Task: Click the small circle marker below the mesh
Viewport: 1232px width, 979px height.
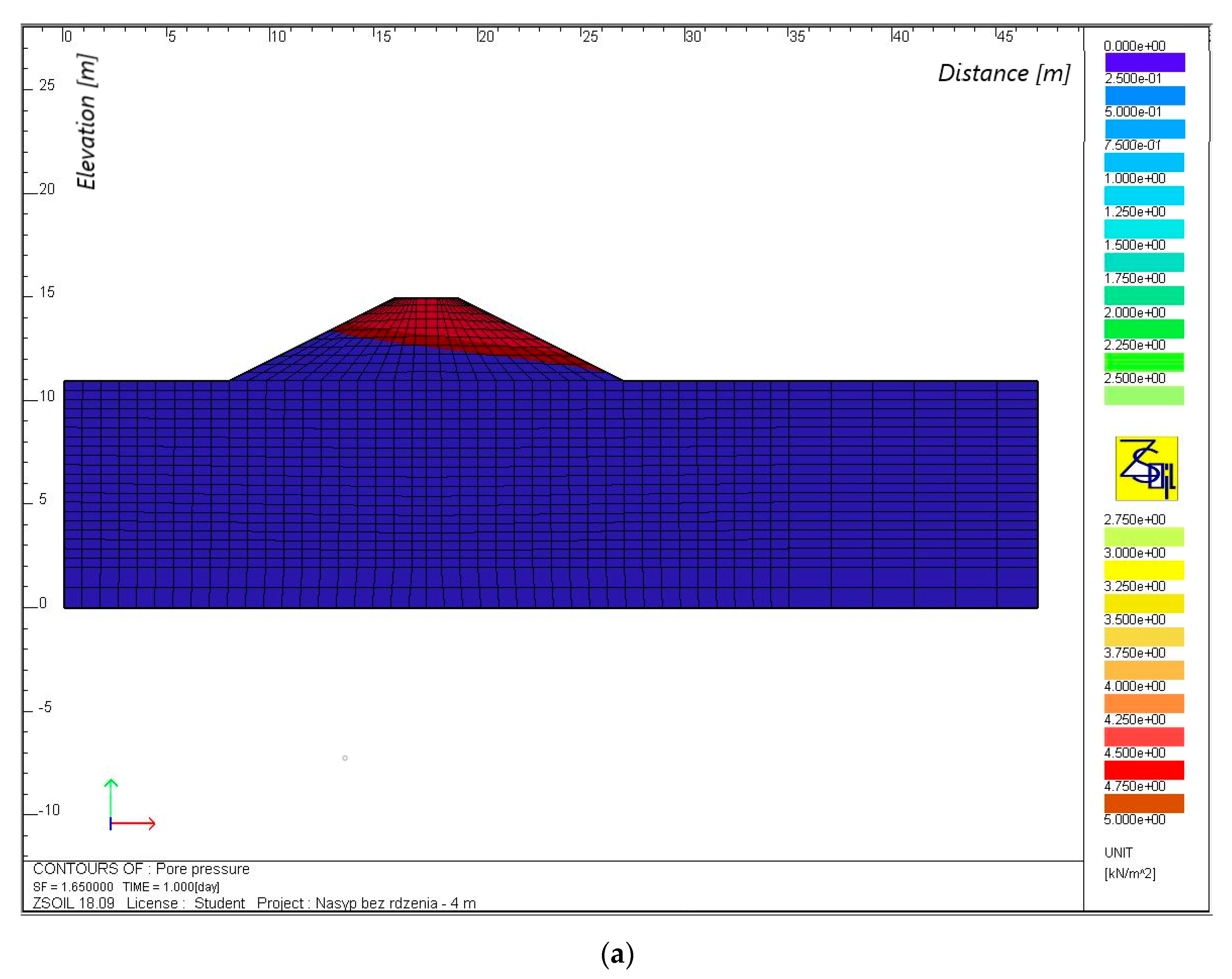Action: pos(345,758)
